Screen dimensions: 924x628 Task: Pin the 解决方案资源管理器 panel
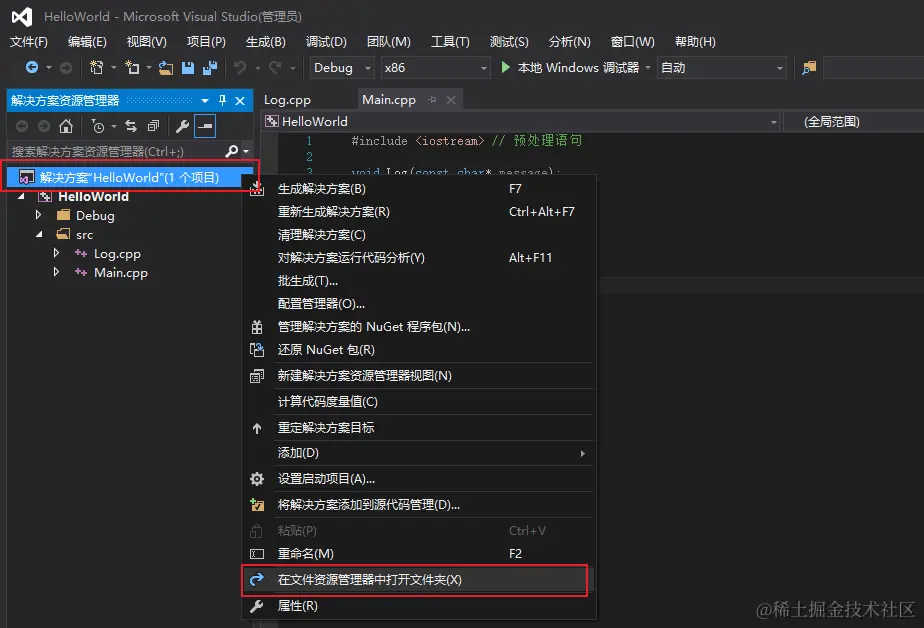pyautogui.click(x=222, y=100)
